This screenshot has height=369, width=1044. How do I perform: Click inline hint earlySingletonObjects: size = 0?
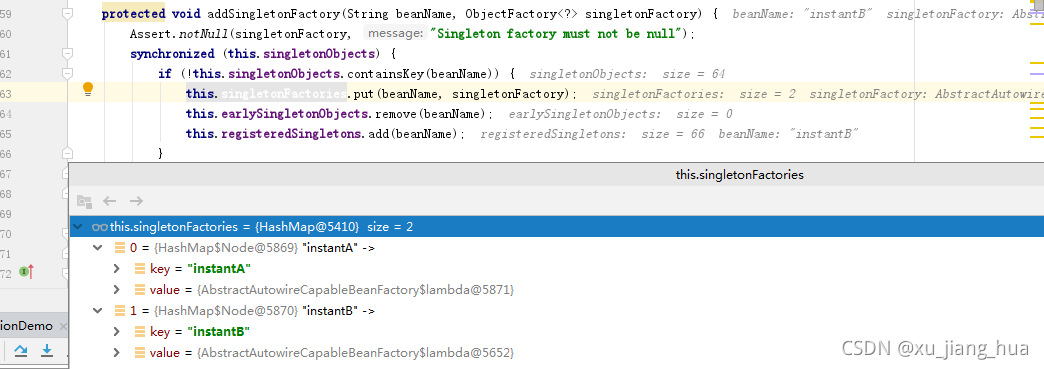621,114
